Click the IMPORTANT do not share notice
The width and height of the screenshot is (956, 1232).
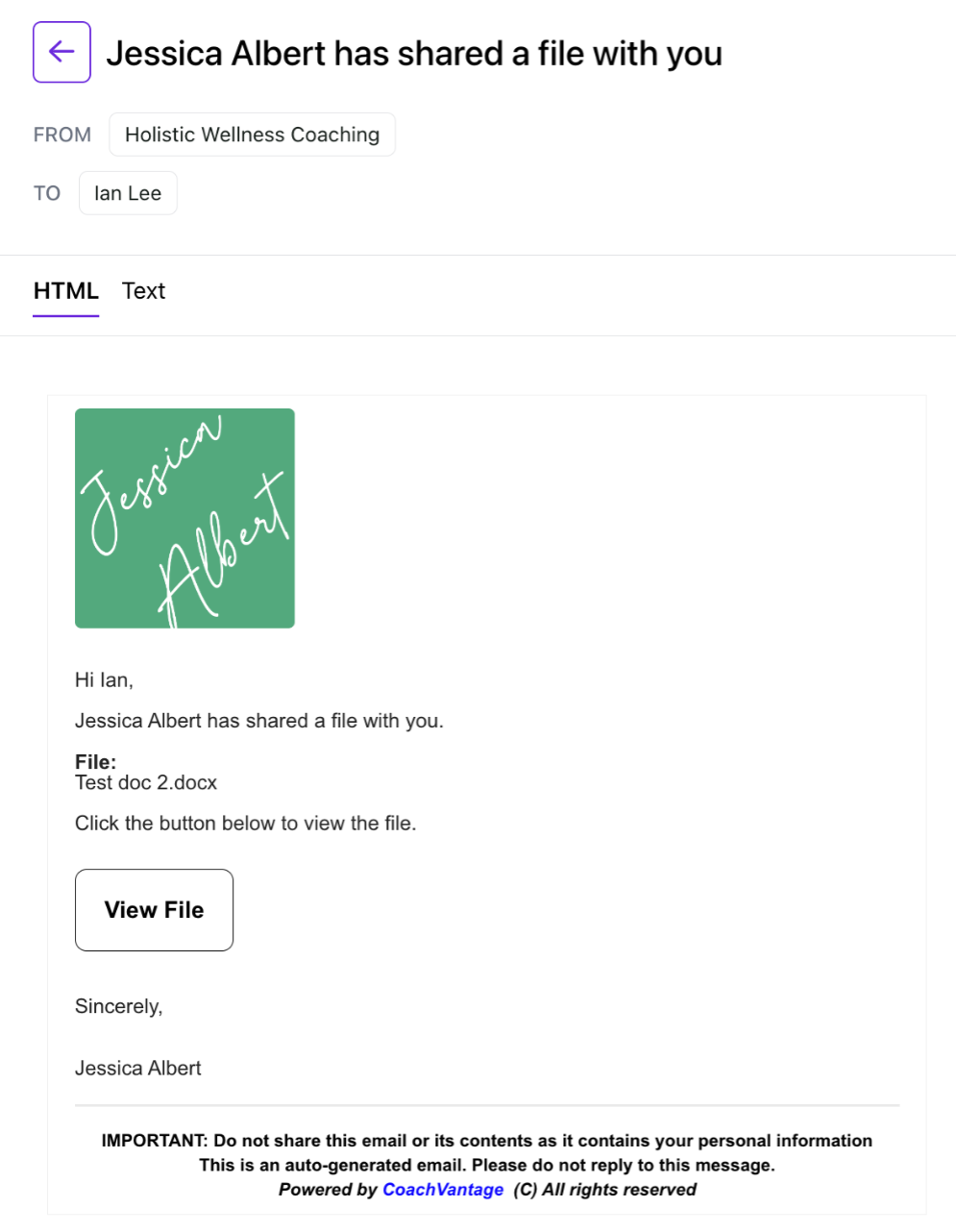[487, 1141]
